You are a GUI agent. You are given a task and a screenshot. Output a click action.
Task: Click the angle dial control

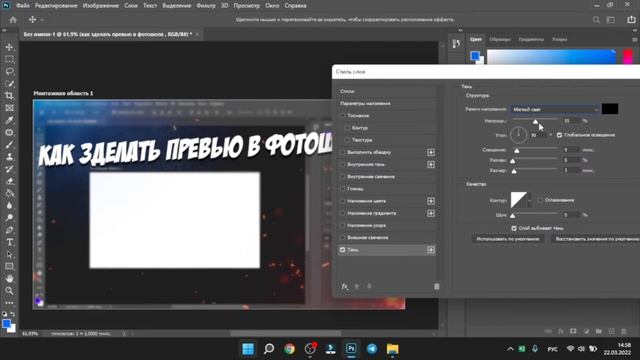tap(518, 135)
